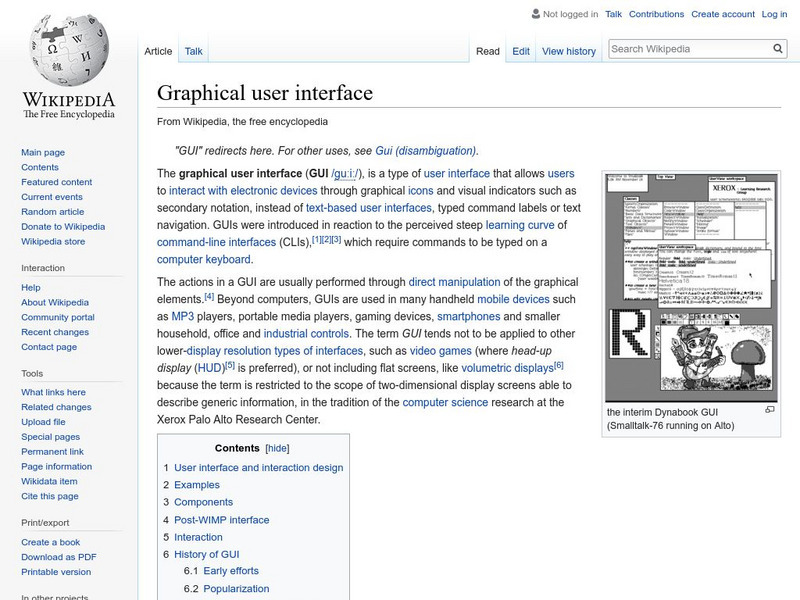Jump to Post-WIMP interface section
The height and width of the screenshot is (600, 800).
(221, 520)
